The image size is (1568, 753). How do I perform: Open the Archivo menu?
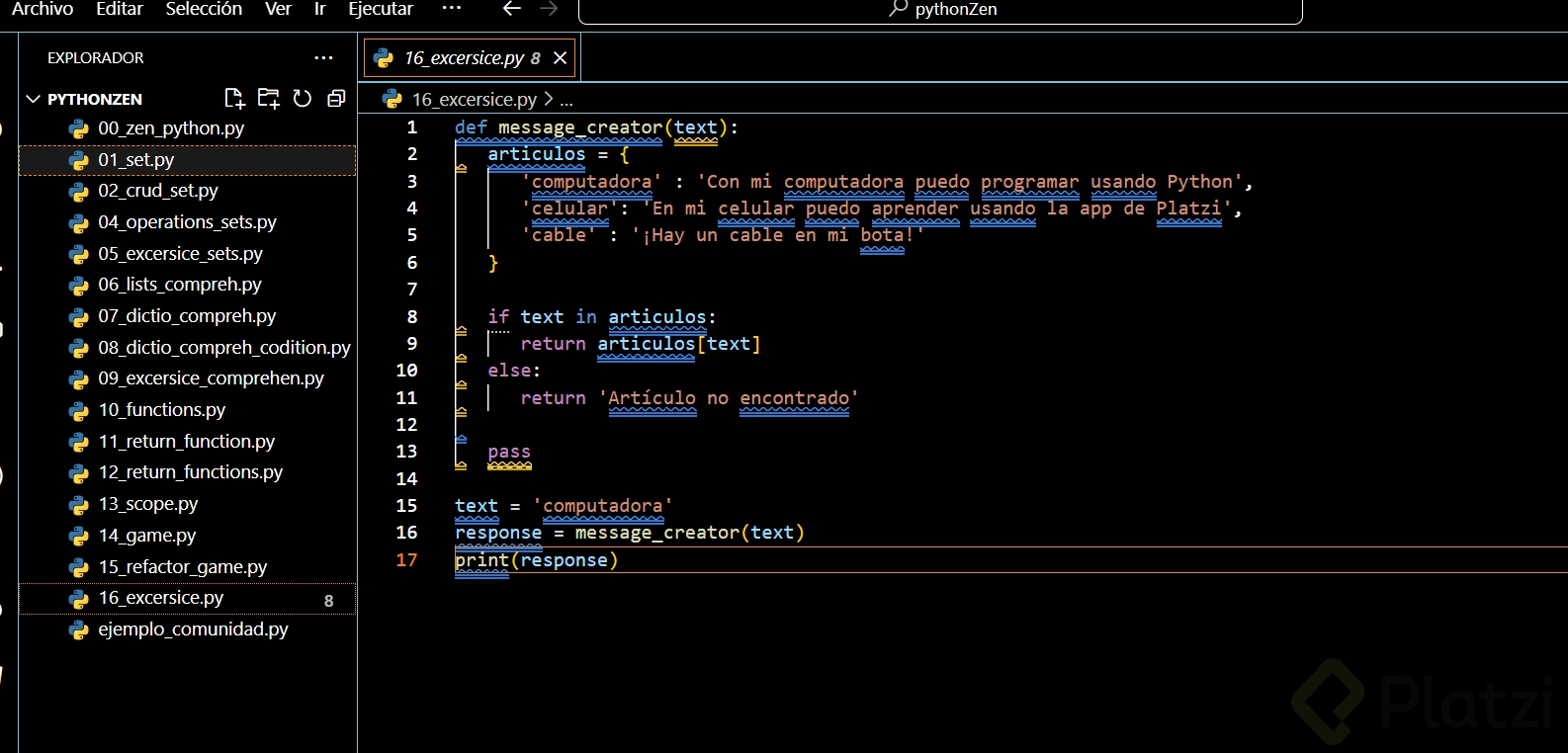coord(43,9)
